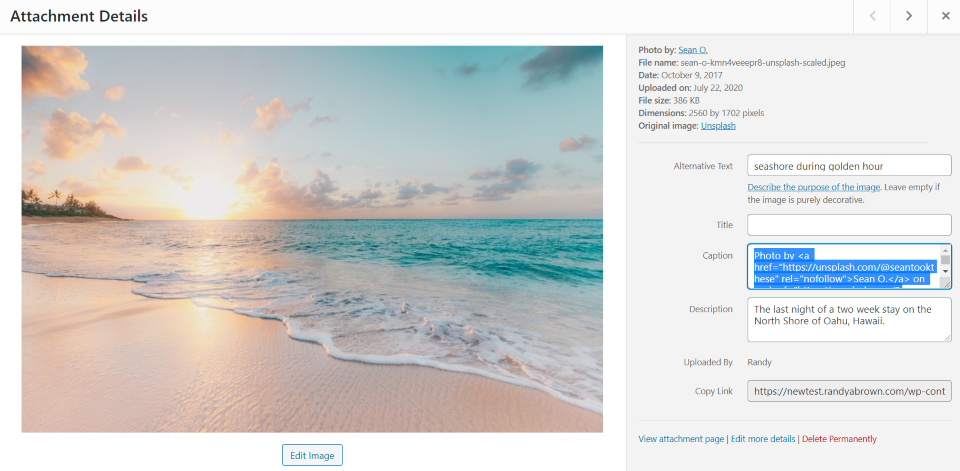Click the empty Title field
The width and height of the screenshot is (960, 471).
[x=849, y=225]
